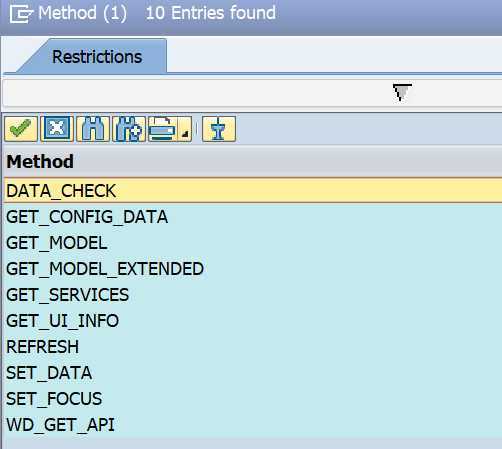Open the print options dropdown arrow
Screen dimensions: 502x449
pyautogui.click(x=185, y=129)
